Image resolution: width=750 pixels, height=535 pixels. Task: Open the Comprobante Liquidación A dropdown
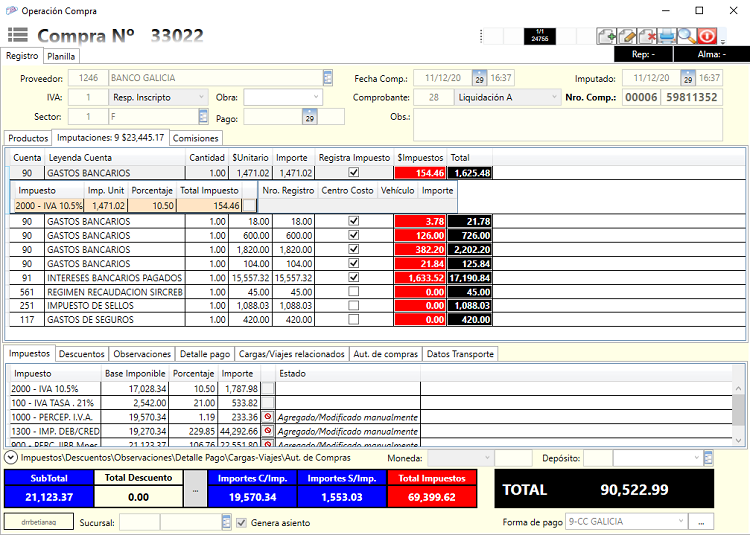[x=554, y=97]
